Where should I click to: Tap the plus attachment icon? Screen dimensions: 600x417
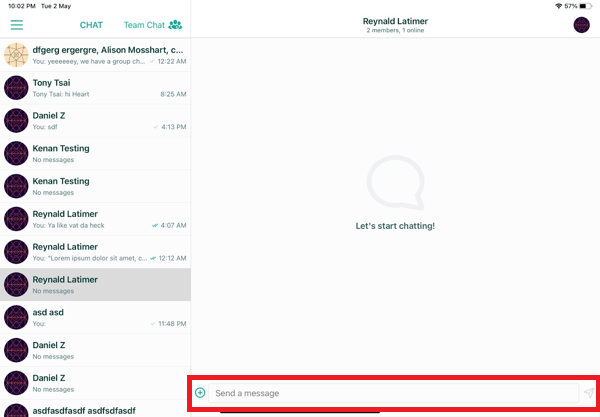[x=200, y=393]
